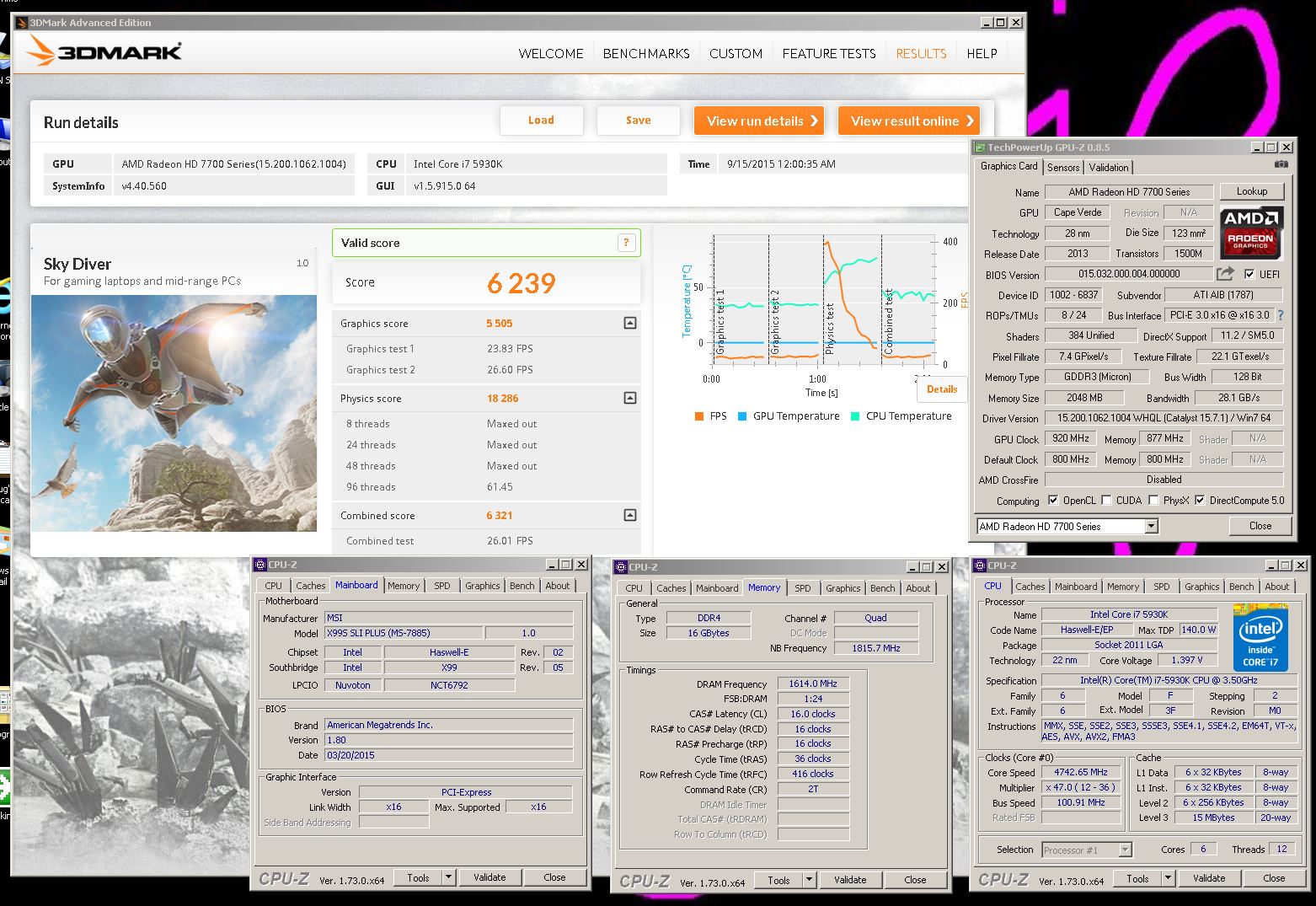Collapse the Graphics score section
The width and height of the screenshot is (1316, 906).
point(629,323)
